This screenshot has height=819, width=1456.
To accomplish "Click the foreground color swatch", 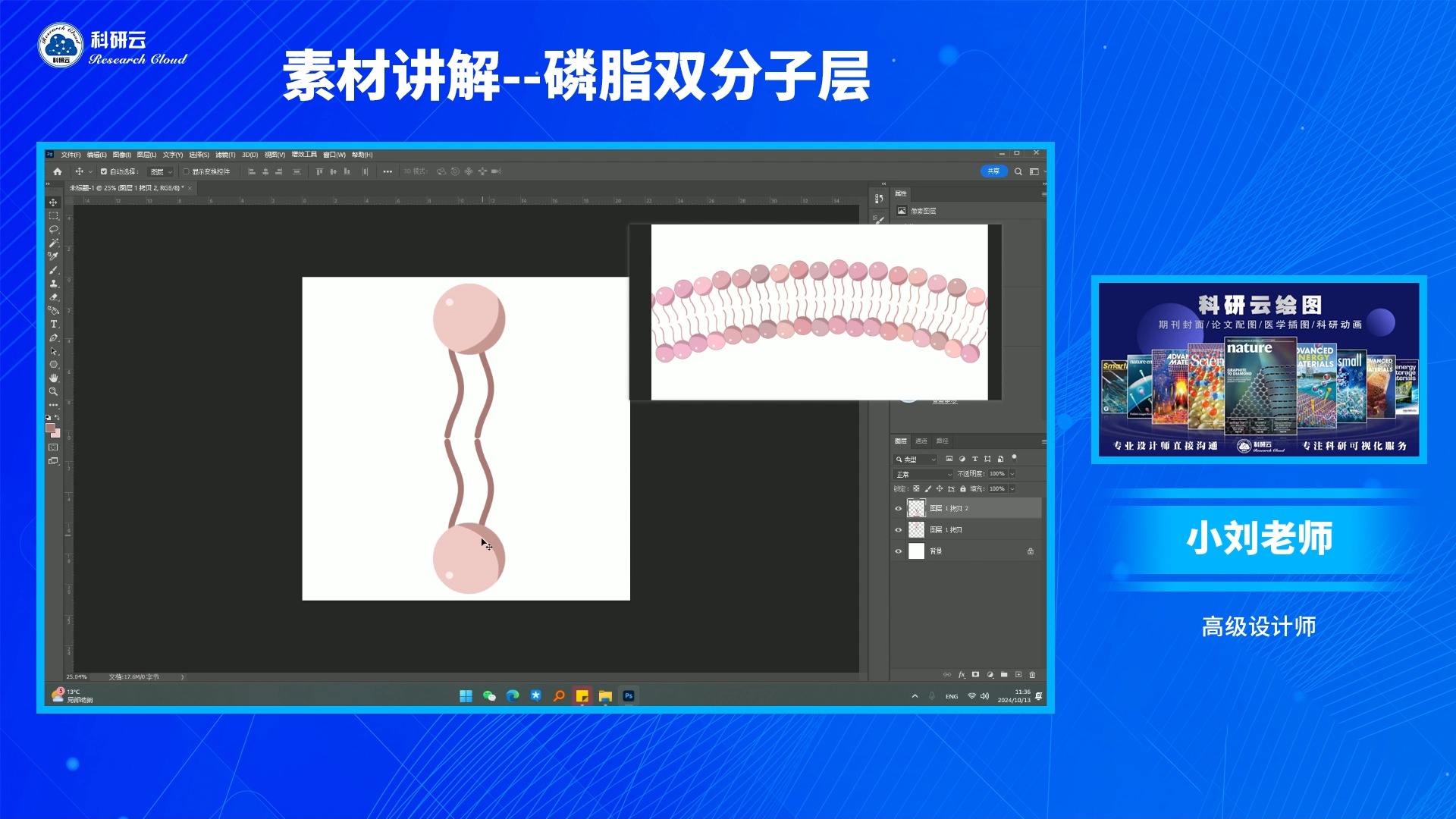I will [50, 428].
